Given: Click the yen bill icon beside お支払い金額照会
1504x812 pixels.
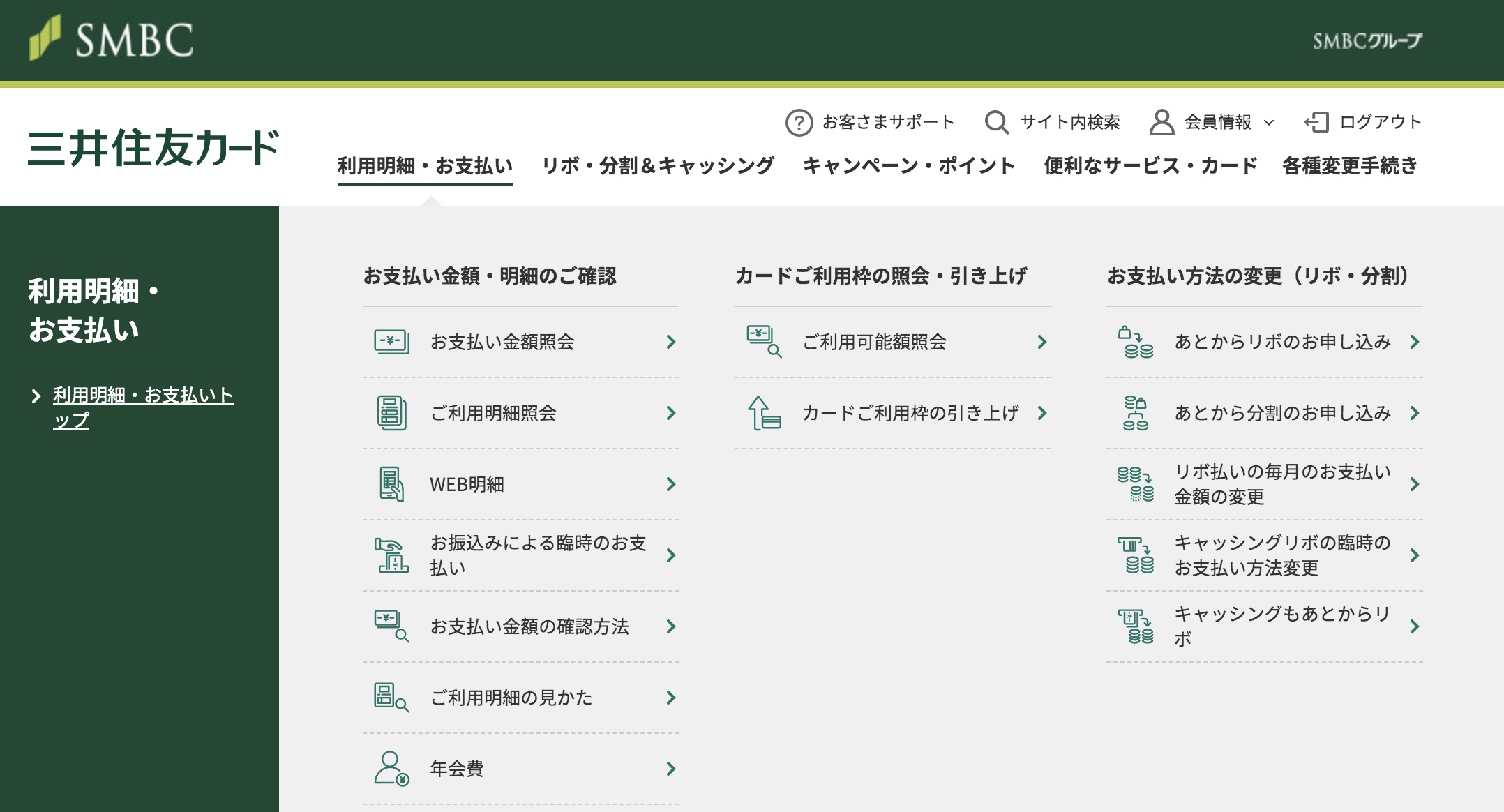Looking at the screenshot, I should (x=391, y=342).
